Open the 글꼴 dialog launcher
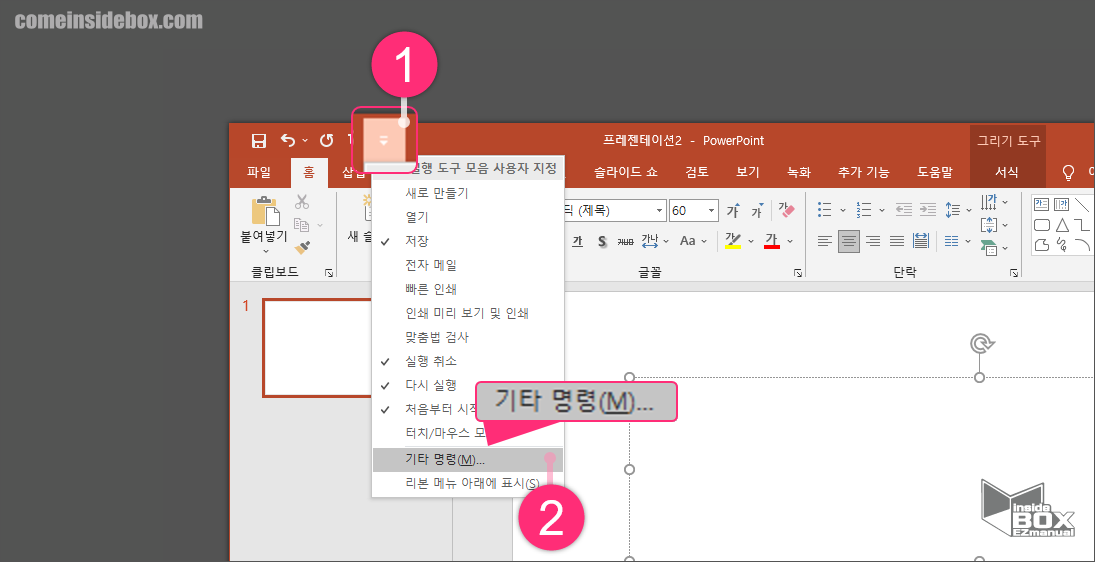 798,274
